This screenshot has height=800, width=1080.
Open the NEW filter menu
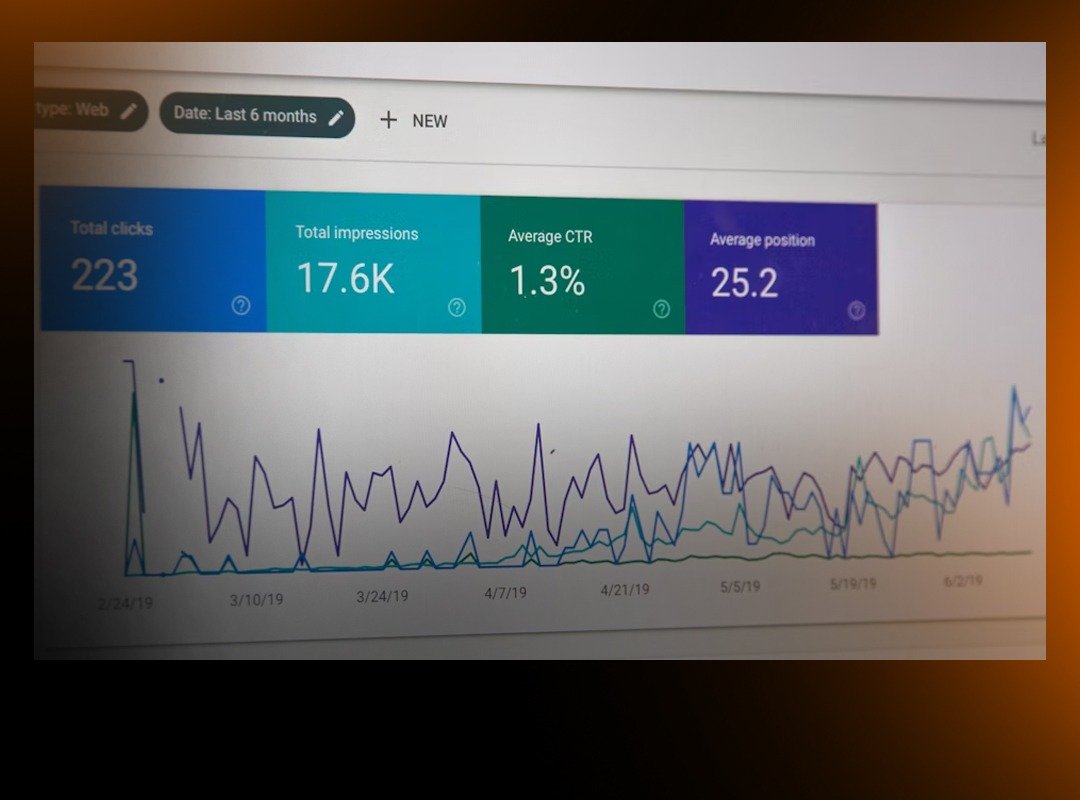pos(414,120)
